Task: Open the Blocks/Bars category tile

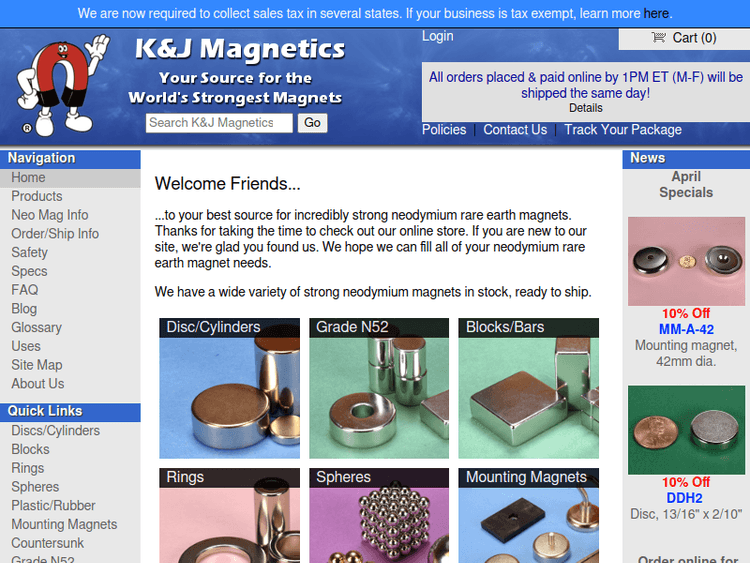Action: (x=529, y=388)
